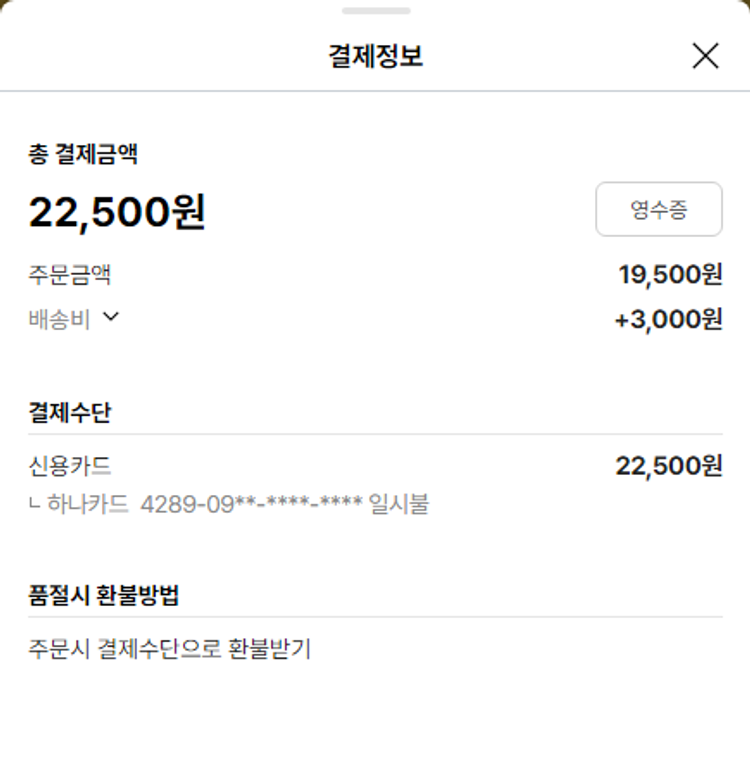This screenshot has width=750, height=769.
Task: Click the 배송비 label text
Action: click(59, 320)
